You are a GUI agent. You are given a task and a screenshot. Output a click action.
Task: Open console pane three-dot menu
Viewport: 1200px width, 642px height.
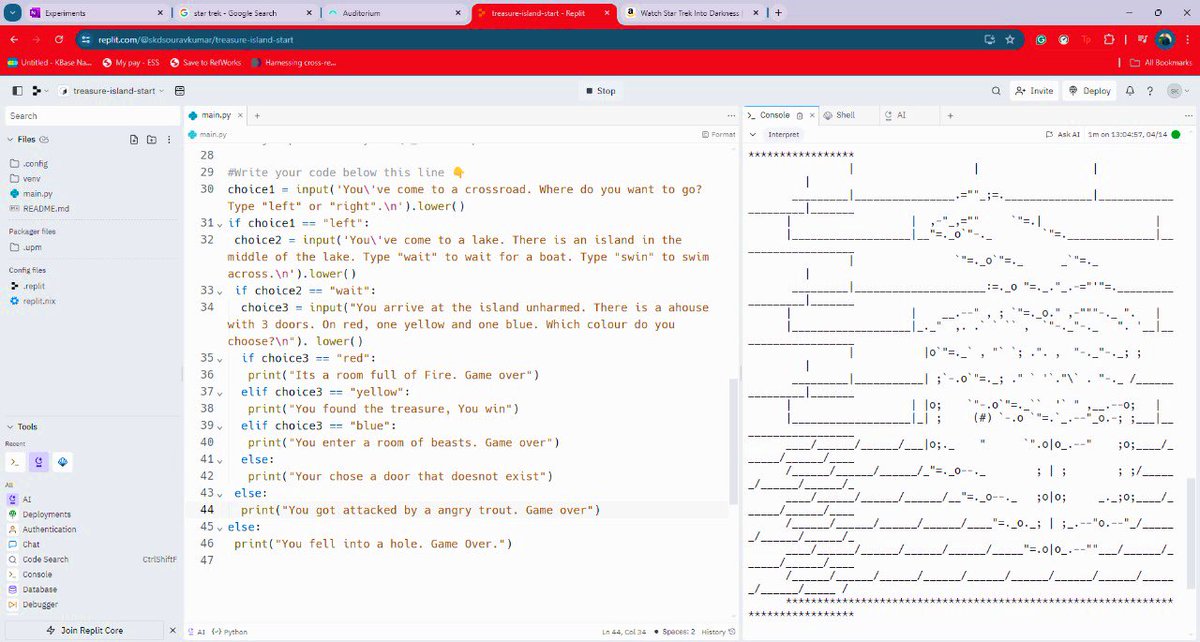tap(1189, 116)
